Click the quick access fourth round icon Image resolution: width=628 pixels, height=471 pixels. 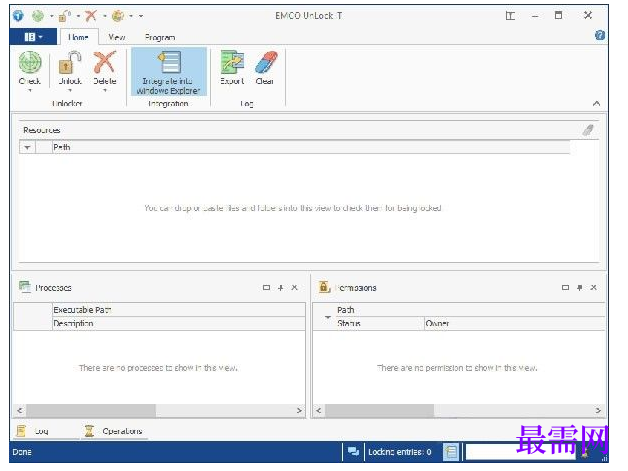(x=118, y=16)
